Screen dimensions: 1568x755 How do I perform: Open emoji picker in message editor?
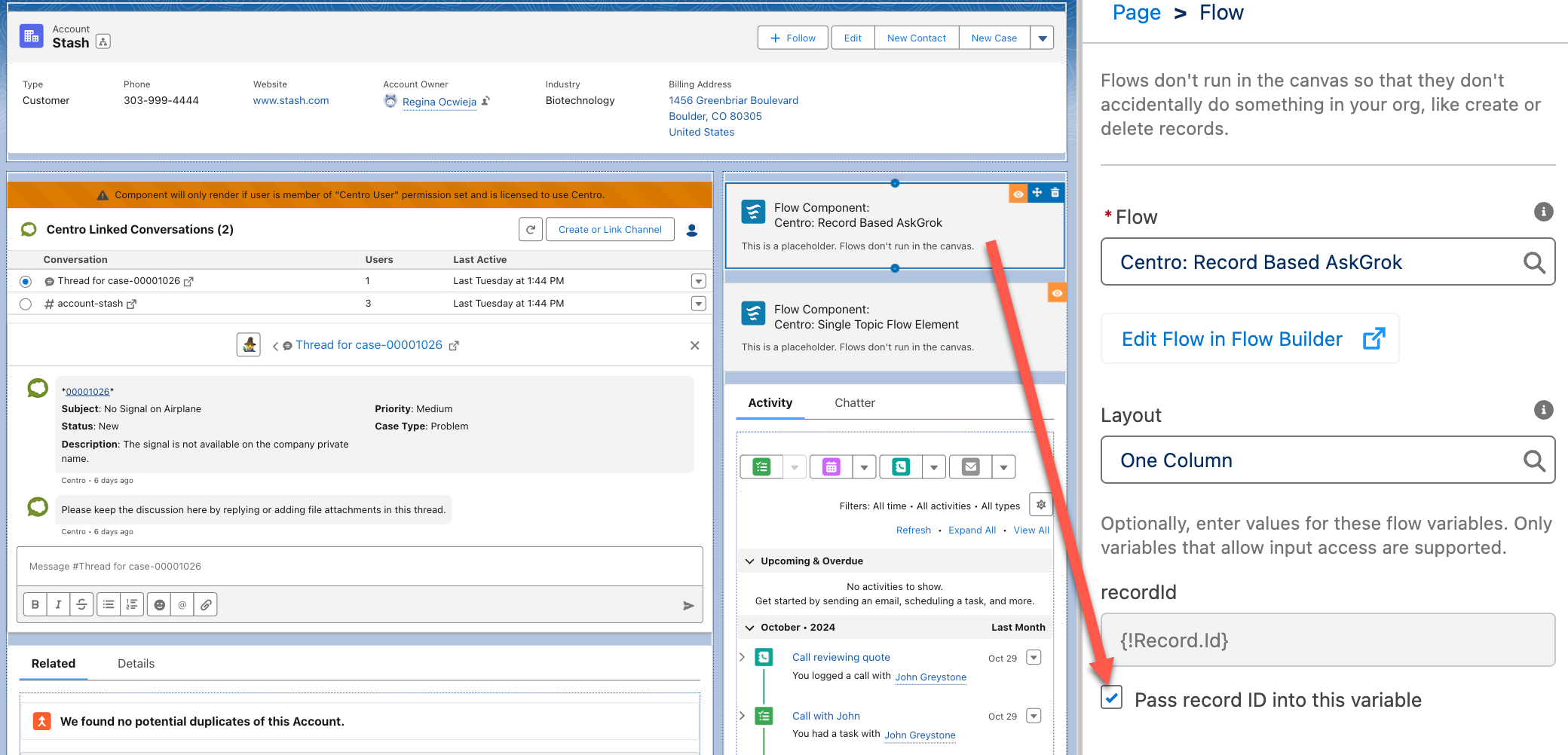tap(159, 604)
